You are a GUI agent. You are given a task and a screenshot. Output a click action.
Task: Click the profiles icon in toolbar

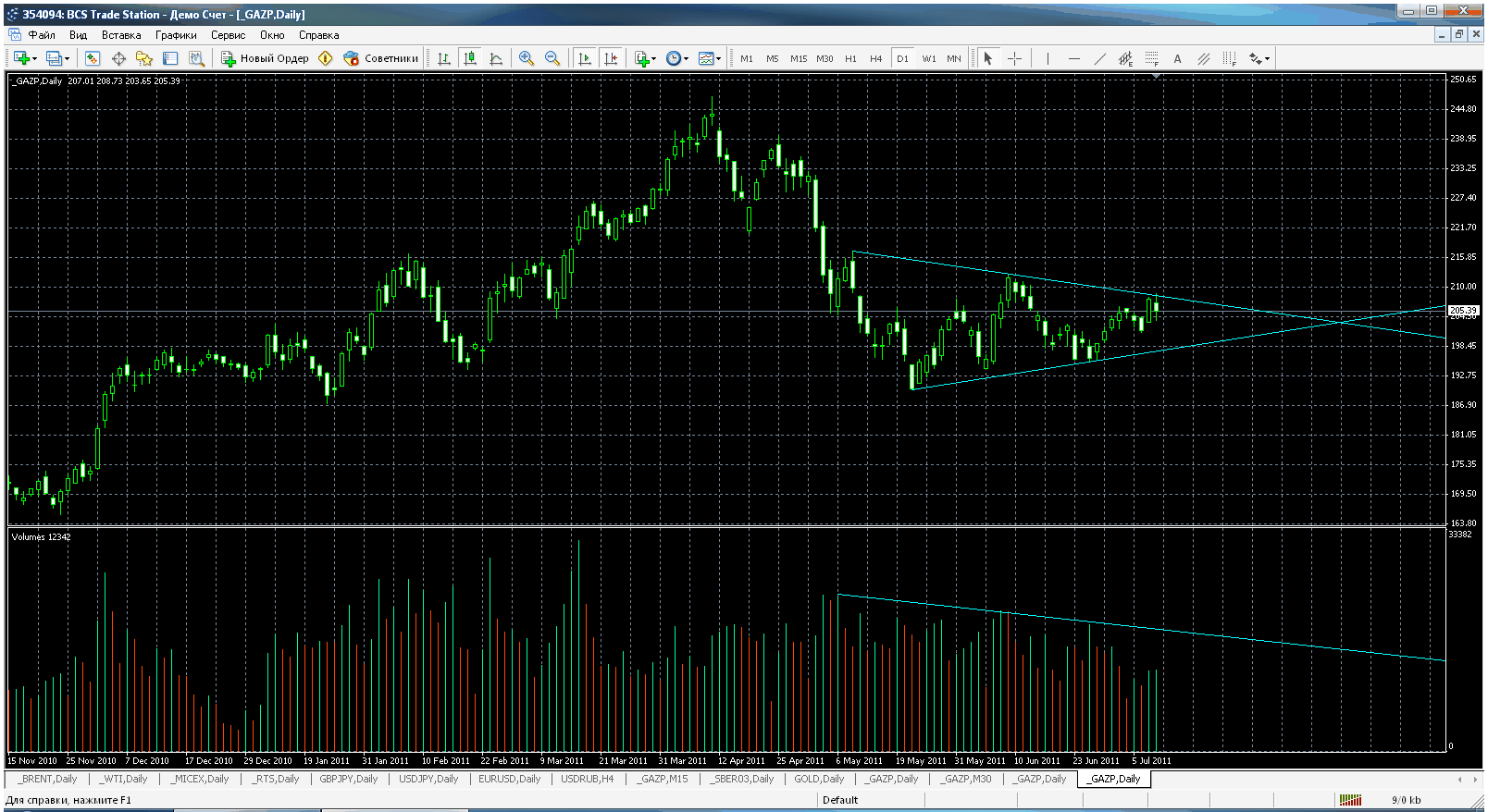tap(54, 58)
